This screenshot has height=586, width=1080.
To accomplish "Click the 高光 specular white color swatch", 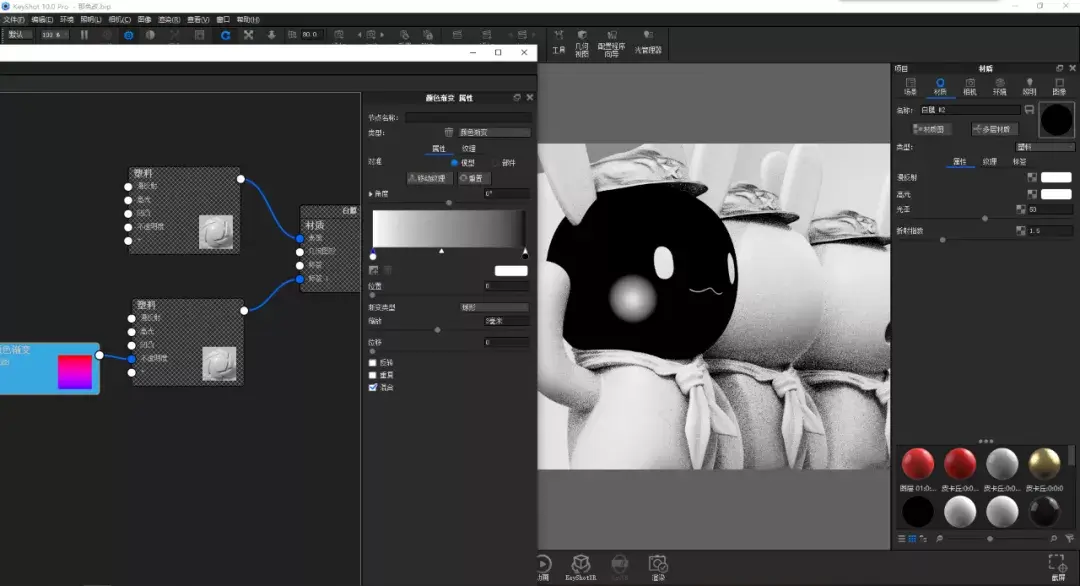I will pos(1056,194).
